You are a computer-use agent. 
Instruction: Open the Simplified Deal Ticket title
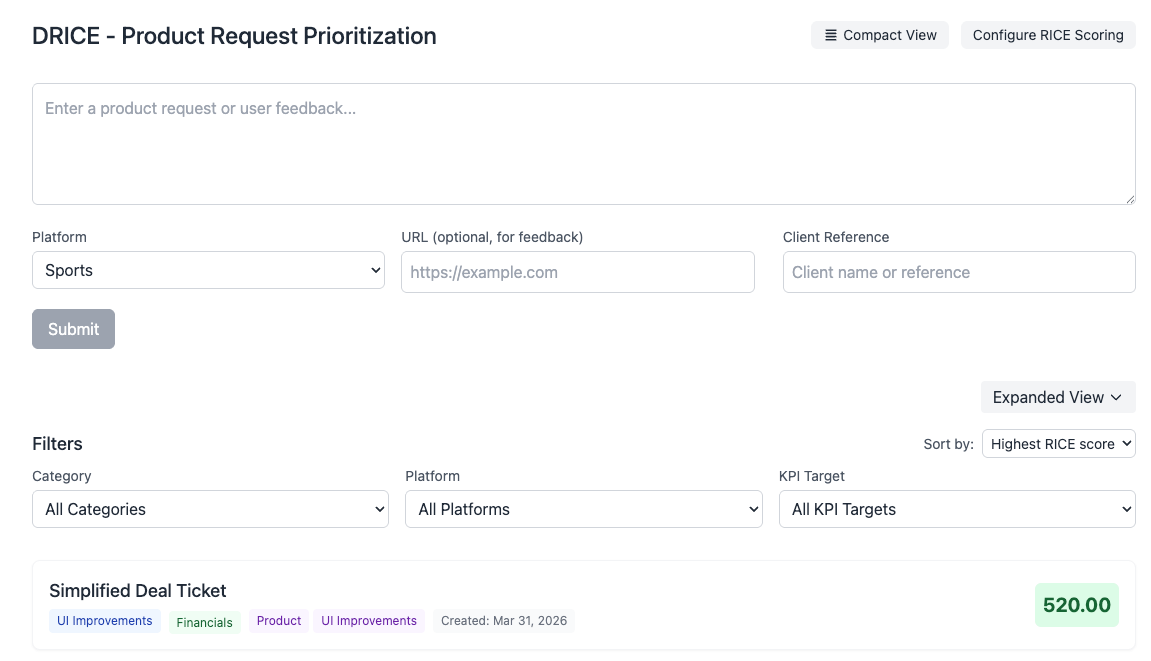point(138,591)
